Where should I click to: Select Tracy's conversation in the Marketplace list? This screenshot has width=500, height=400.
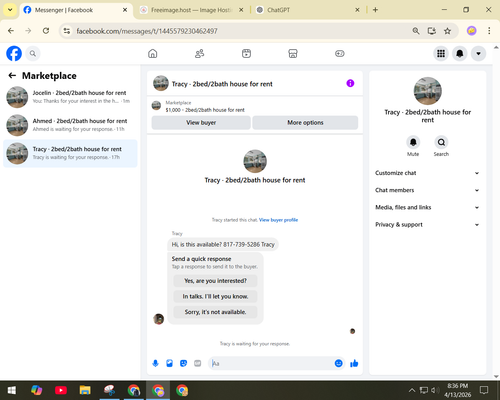pyautogui.click(x=70, y=153)
